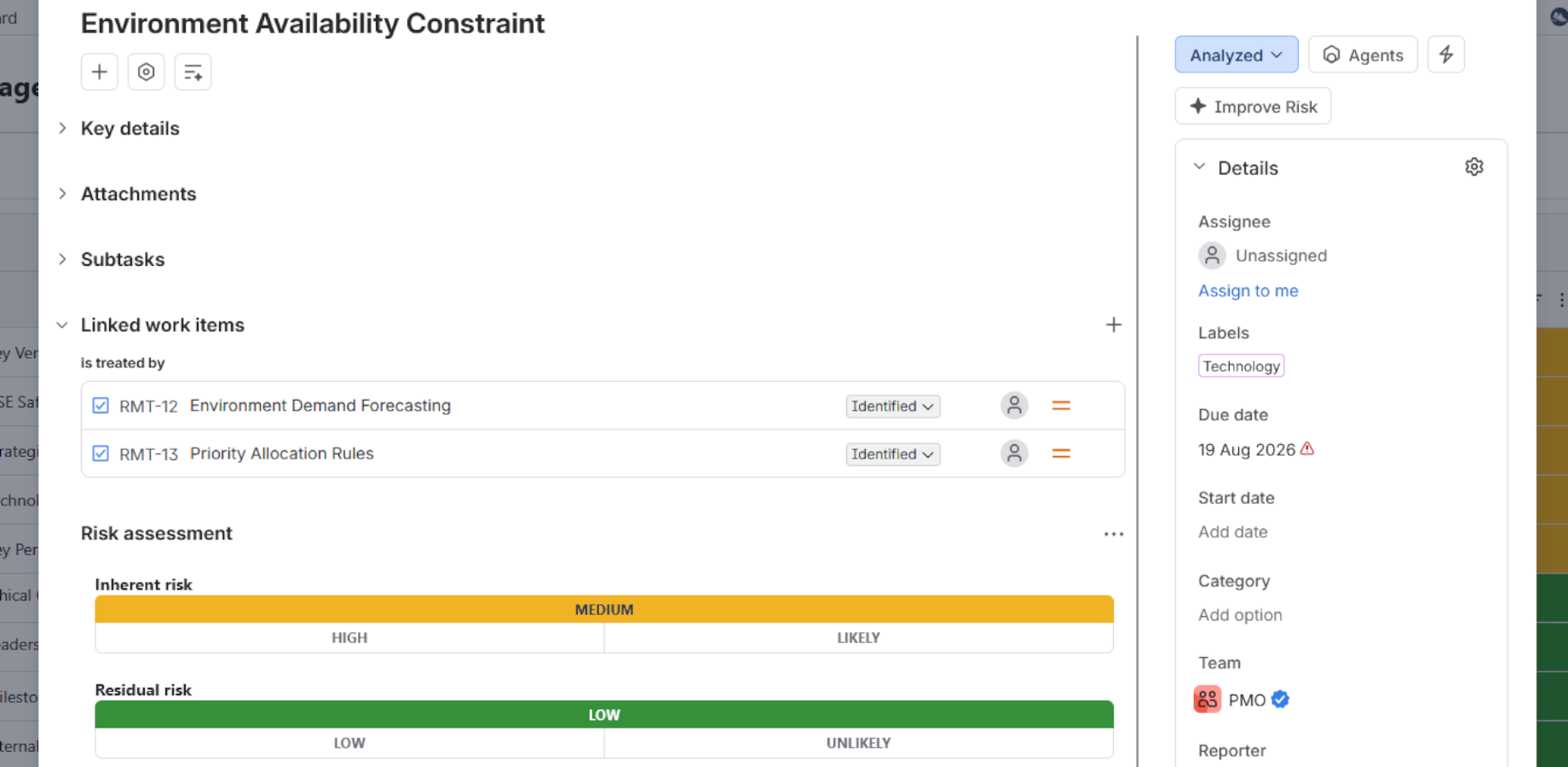Add a start date

(x=1232, y=532)
